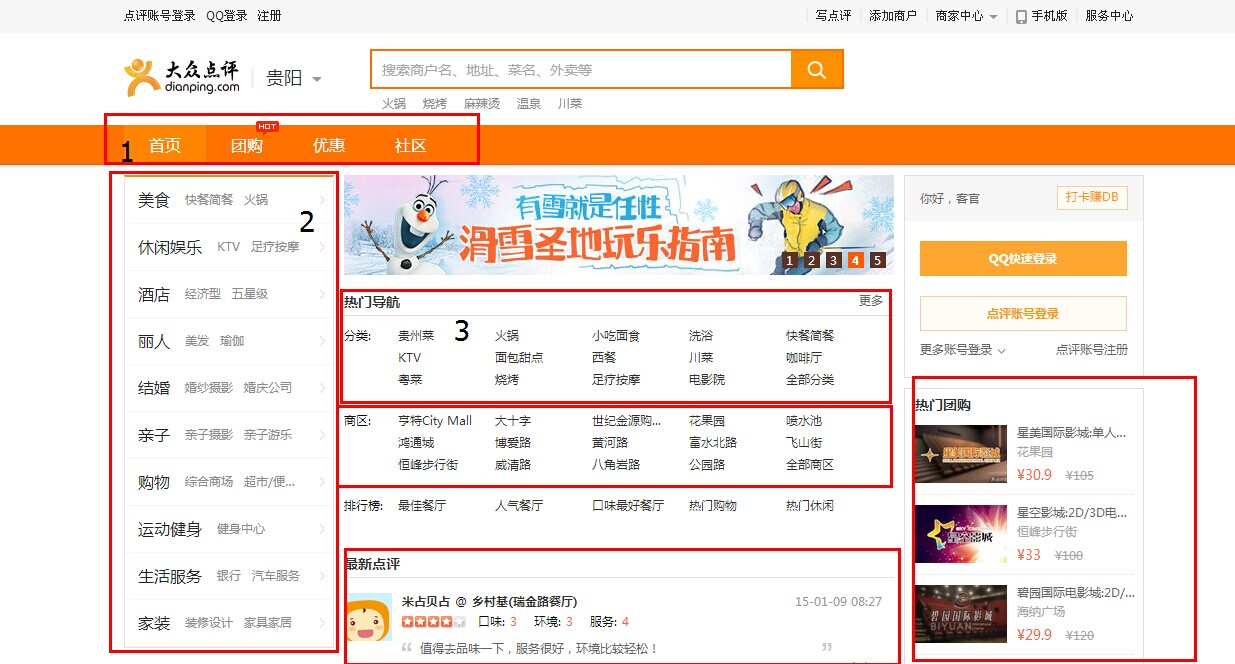The image size is (1235, 664).
Task: Expand the 休闲娱乐 category arrow
Action: pos(323,247)
